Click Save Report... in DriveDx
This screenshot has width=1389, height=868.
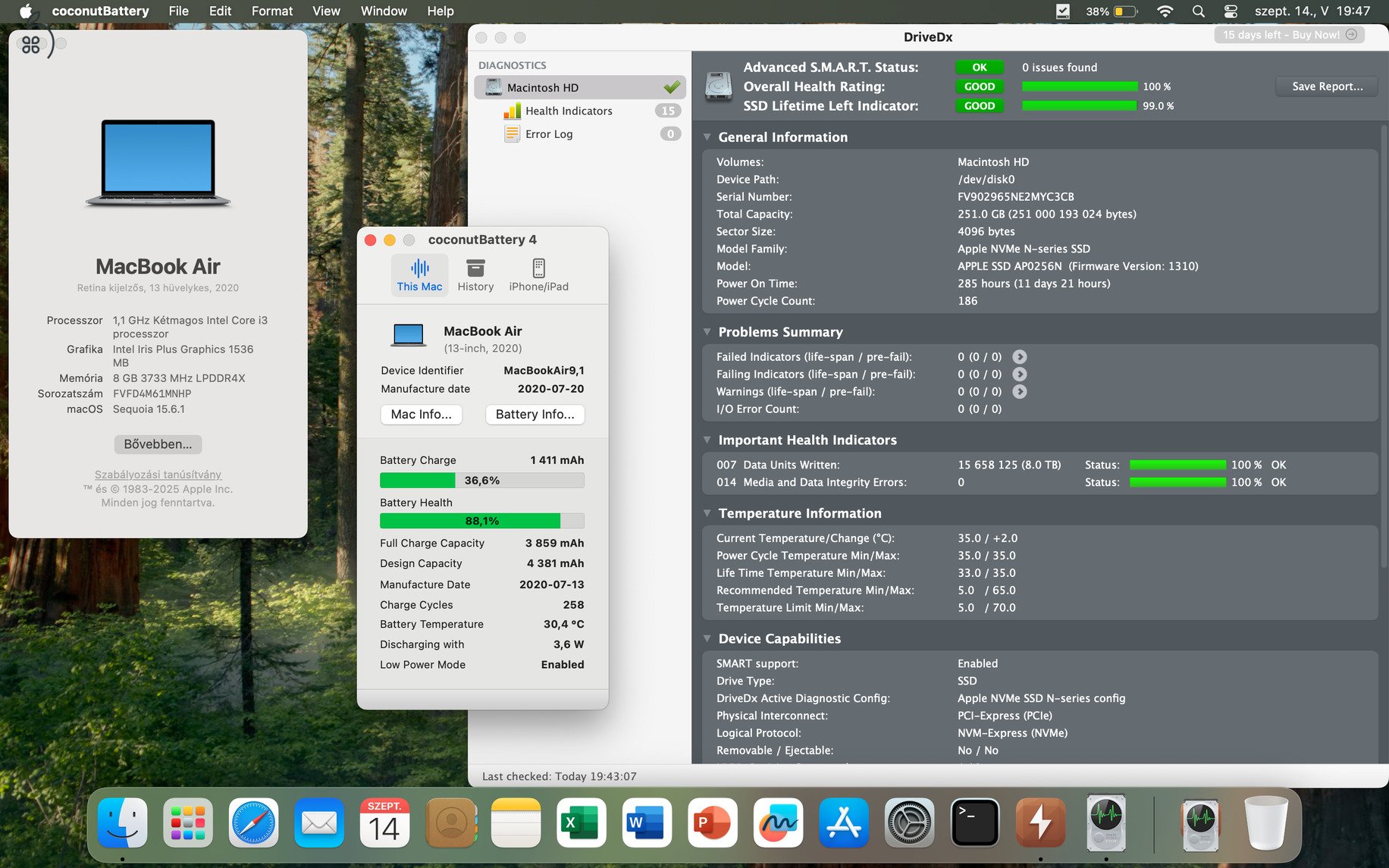pos(1327,86)
